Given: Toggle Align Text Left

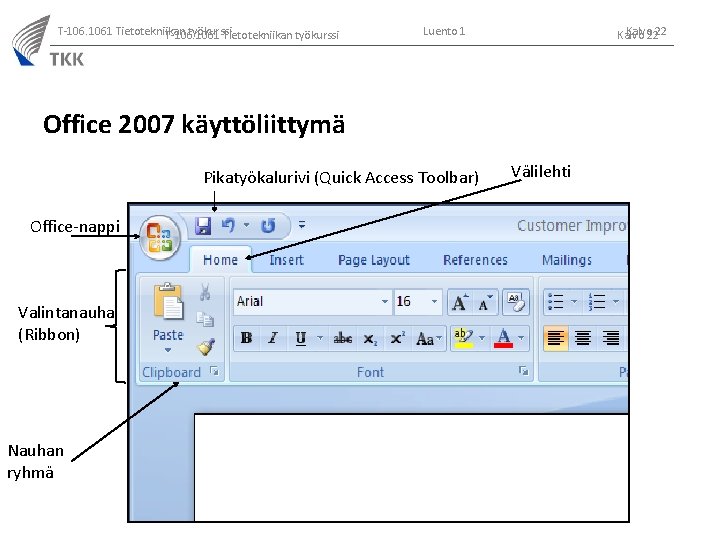Looking at the screenshot, I should [556, 338].
